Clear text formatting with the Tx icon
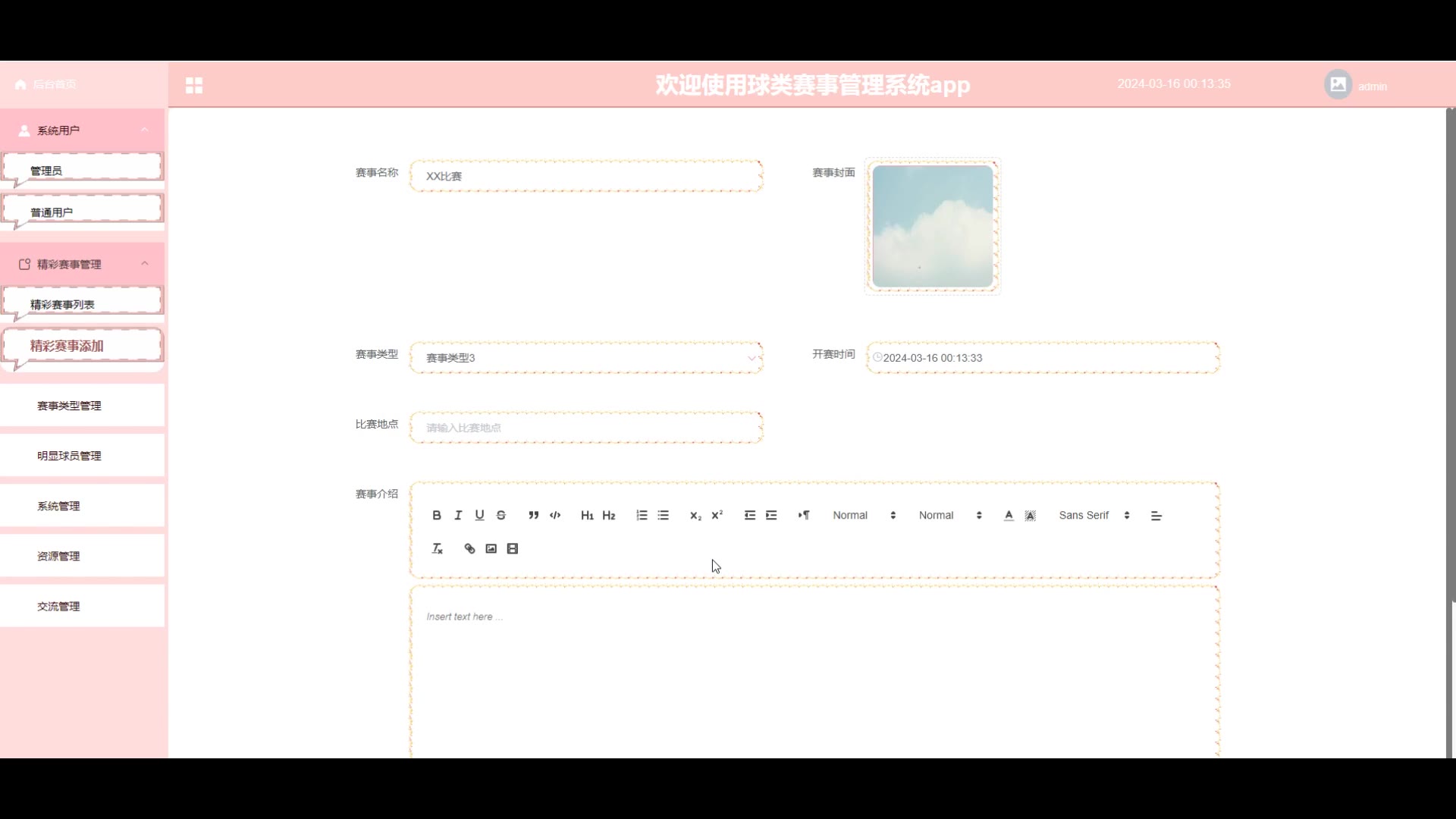Image resolution: width=1456 pixels, height=819 pixels. click(x=437, y=549)
